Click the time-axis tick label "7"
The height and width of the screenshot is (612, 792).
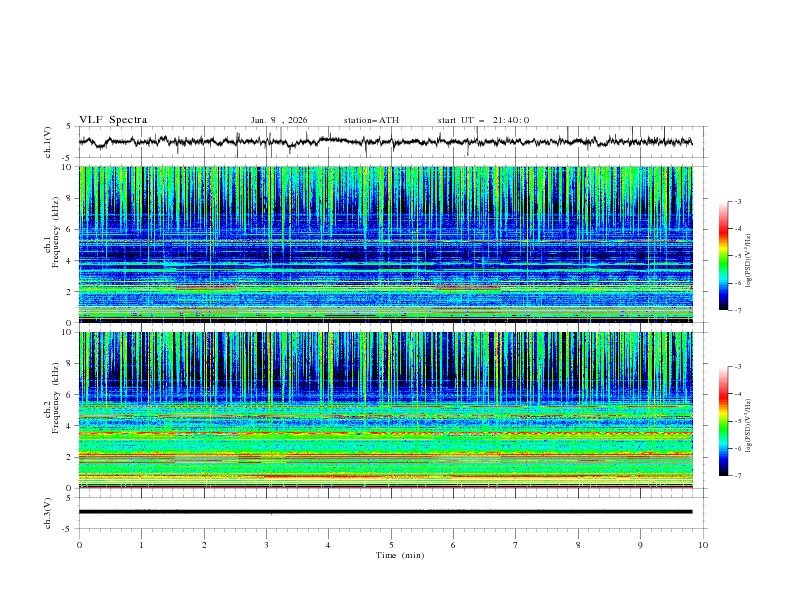516,545
